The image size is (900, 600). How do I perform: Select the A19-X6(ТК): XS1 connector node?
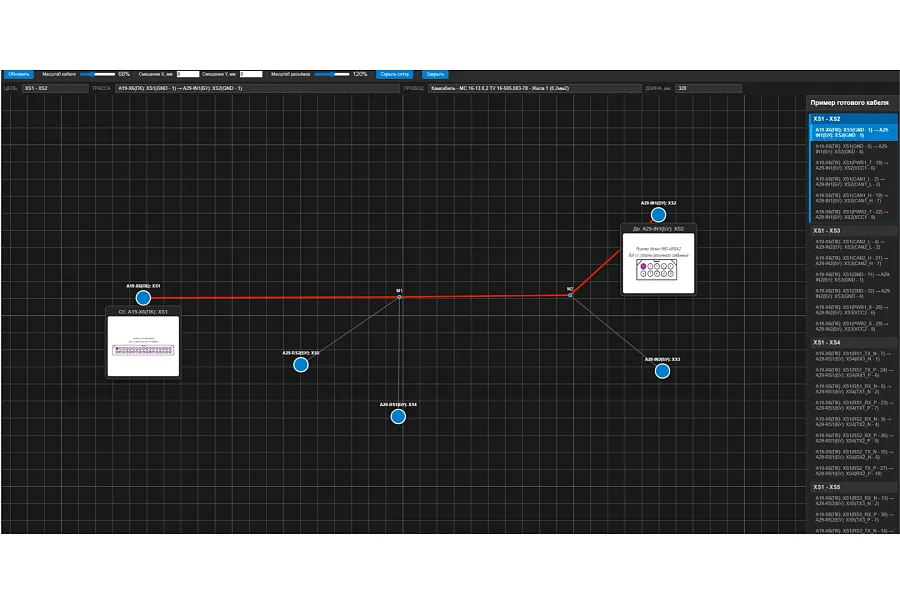tap(143, 298)
